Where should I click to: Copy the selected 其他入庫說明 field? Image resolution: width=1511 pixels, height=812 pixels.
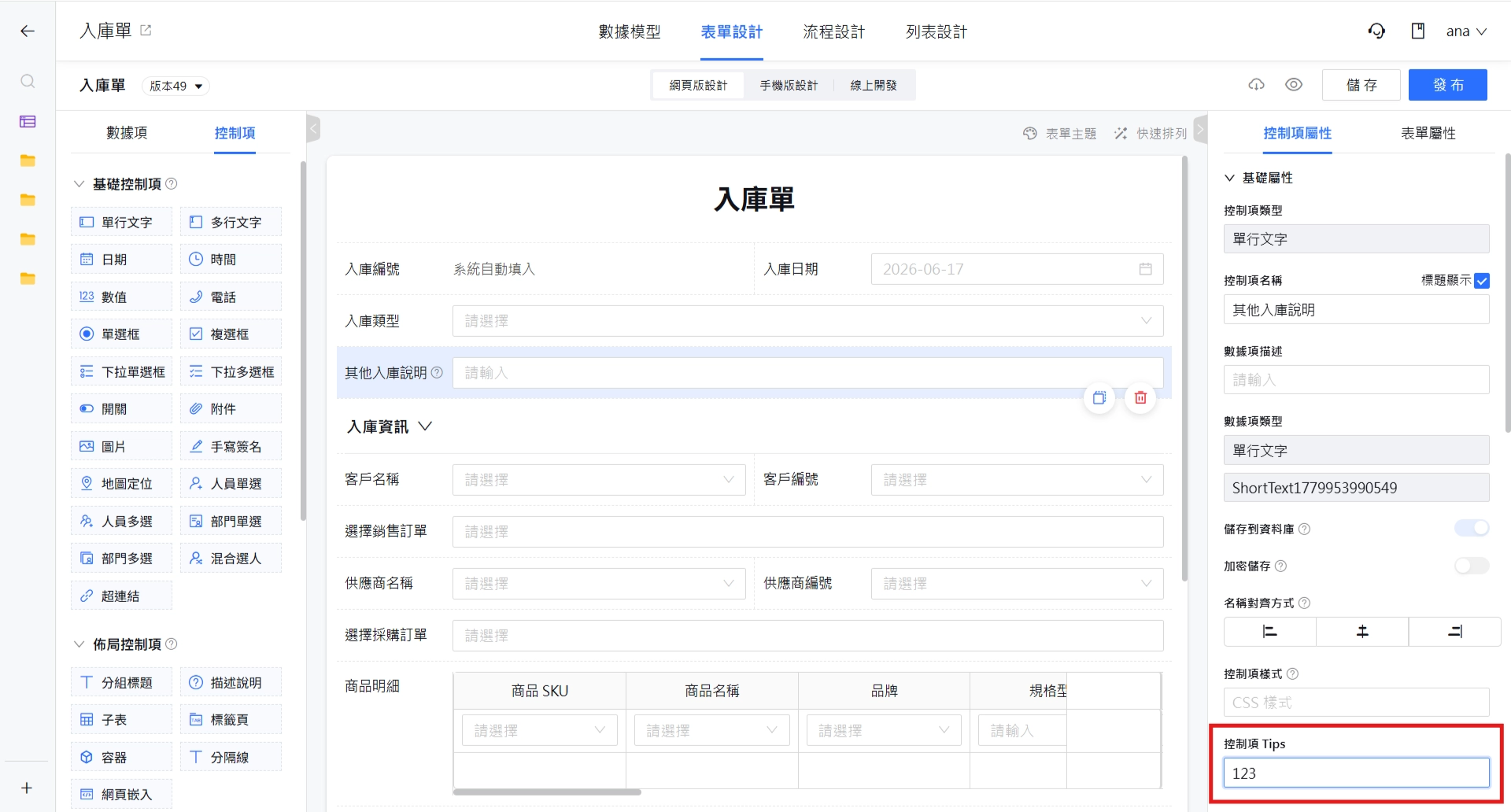[1099, 397]
